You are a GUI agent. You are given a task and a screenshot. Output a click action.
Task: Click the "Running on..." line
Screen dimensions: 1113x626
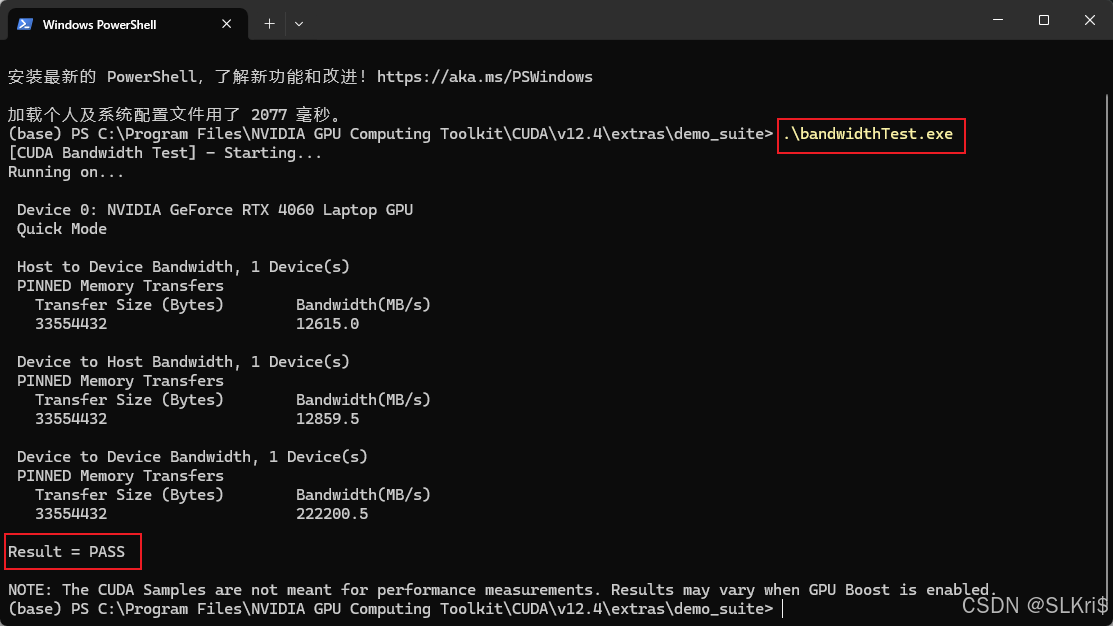click(x=66, y=172)
